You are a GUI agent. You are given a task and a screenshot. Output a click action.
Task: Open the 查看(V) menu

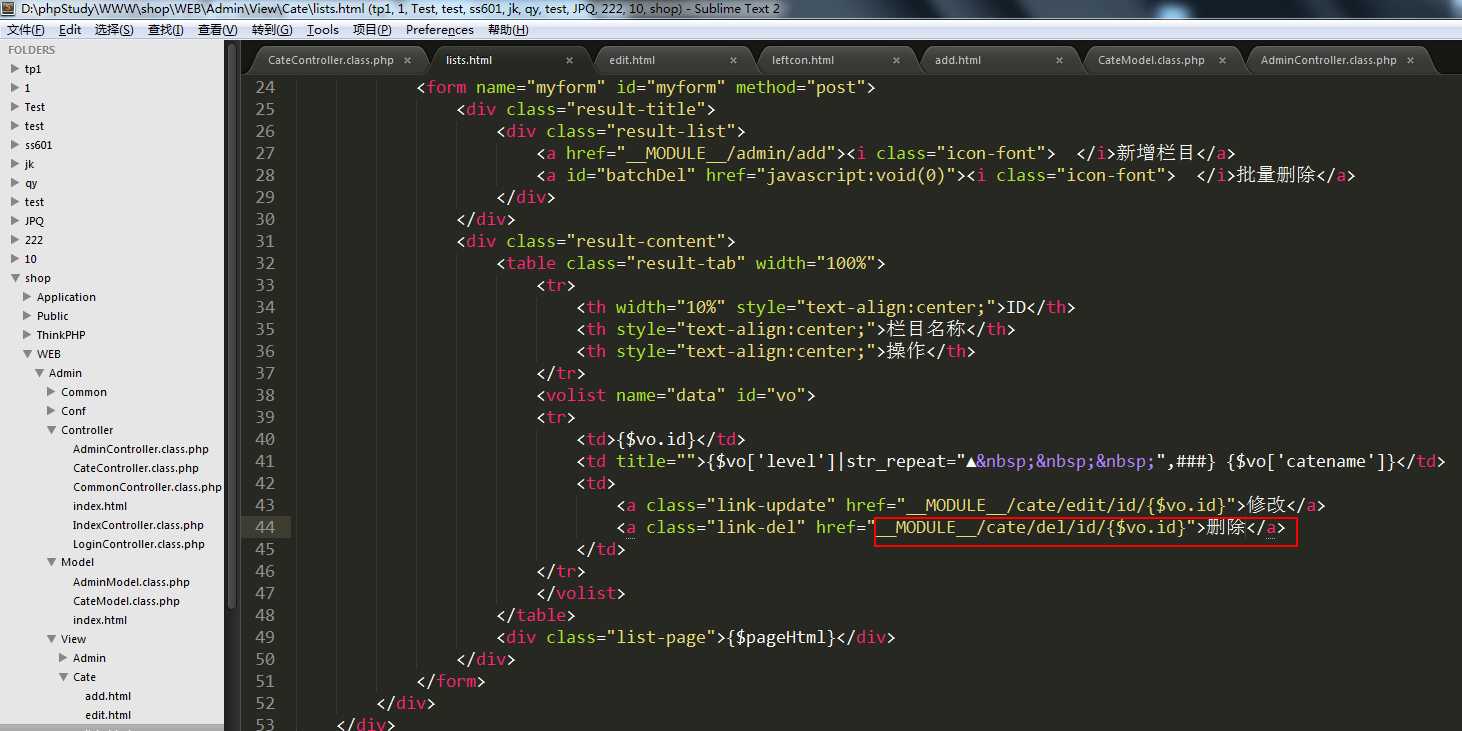click(217, 30)
